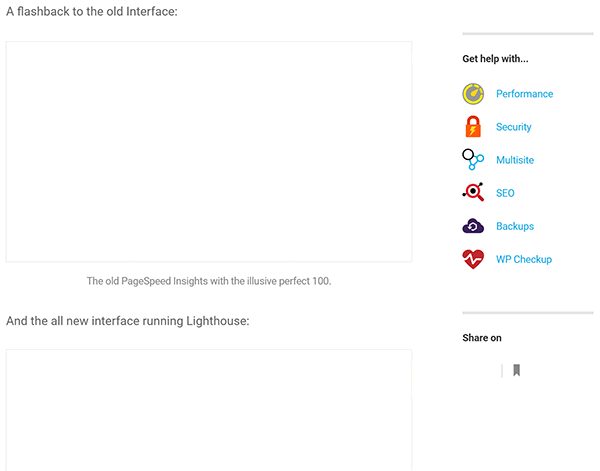Open the Security help link
Image resolution: width=600 pixels, height=471 pixels.
pos(514,127)
